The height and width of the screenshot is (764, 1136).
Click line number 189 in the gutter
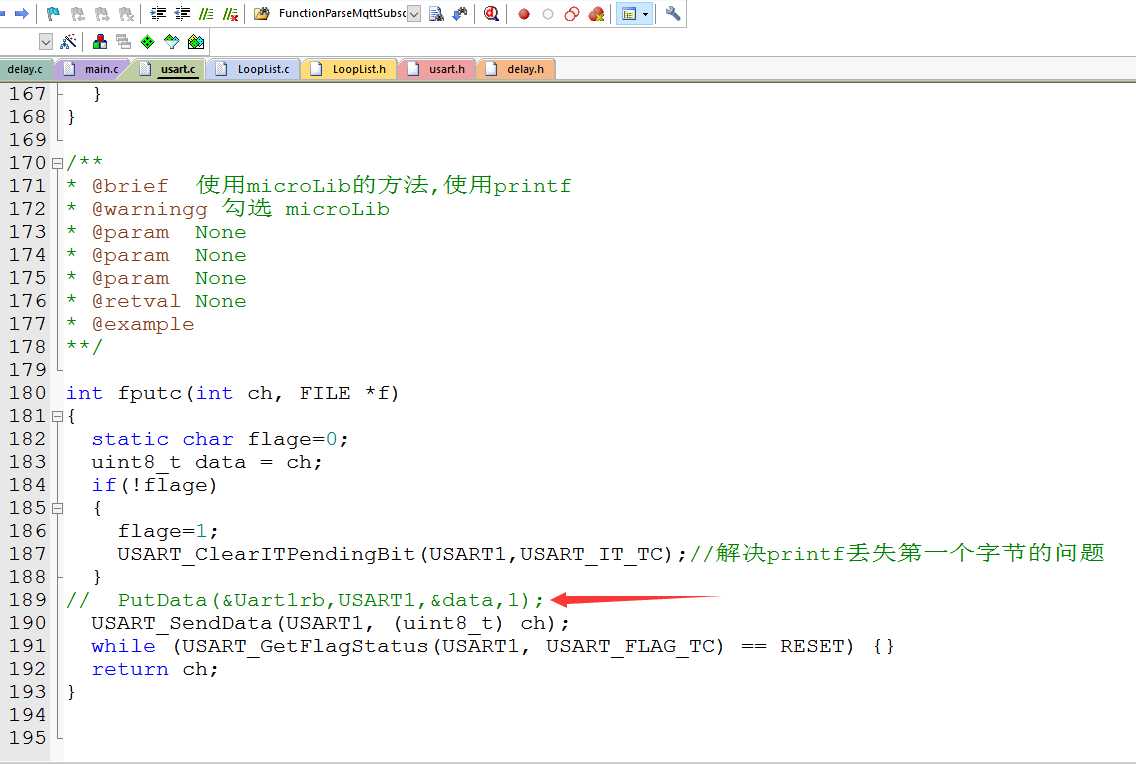28,600
